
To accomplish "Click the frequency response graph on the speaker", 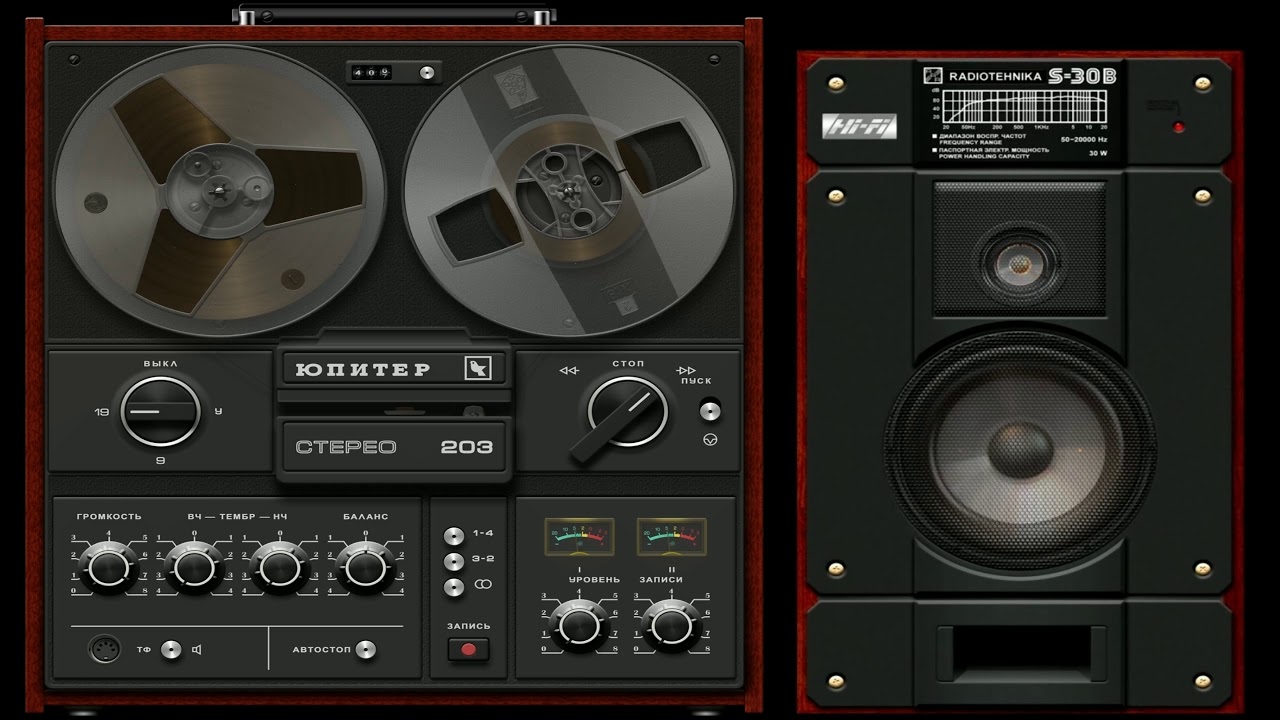I will 1026,106.
